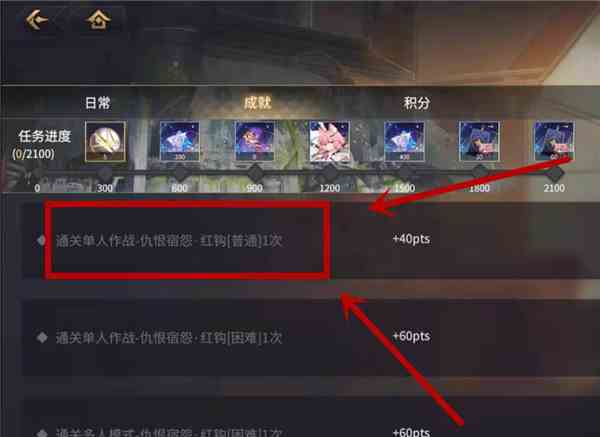
Task: Switch to the 成就 tab
Action: (x=258, y=103)
